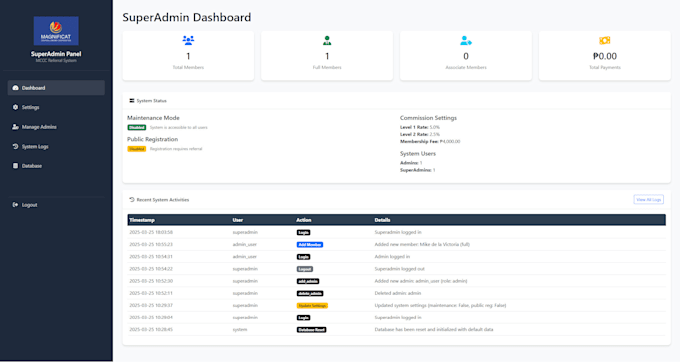Click the blue Add Member badge
The height and width of the screenshot is (362, 680).
point(310,245)
